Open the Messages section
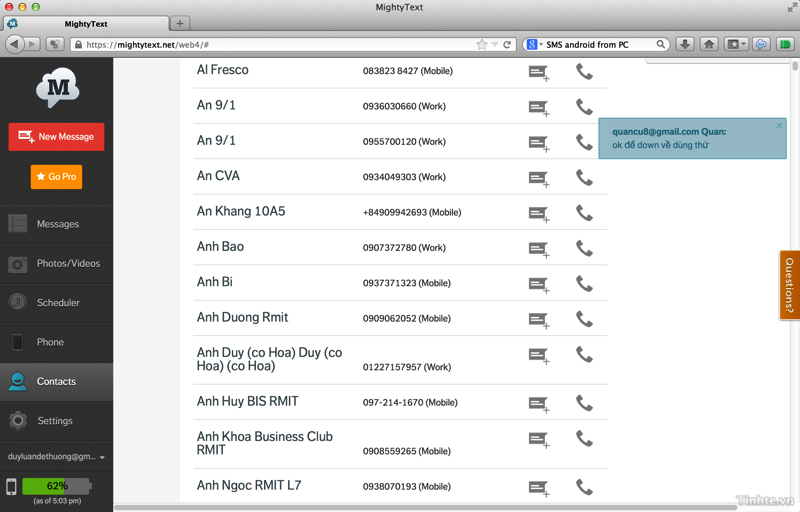 (57, 224)
